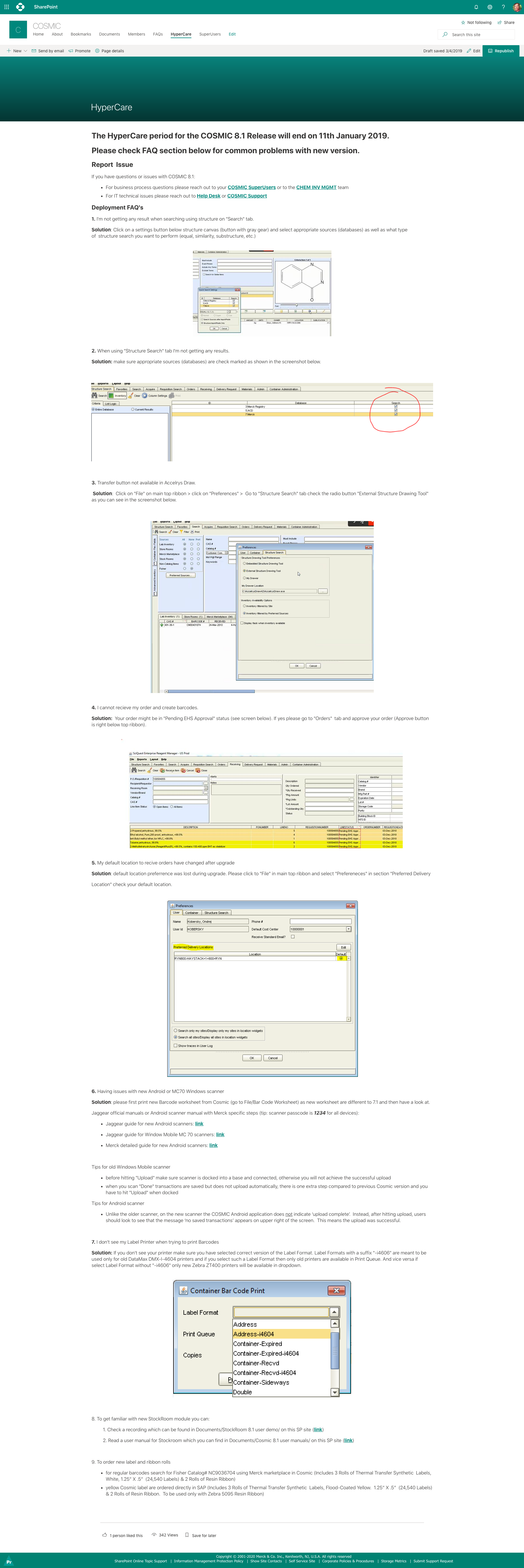The image size is (524, 1568).
Task: Click the COSMIC site logo tile
Action: pos(18,29)
